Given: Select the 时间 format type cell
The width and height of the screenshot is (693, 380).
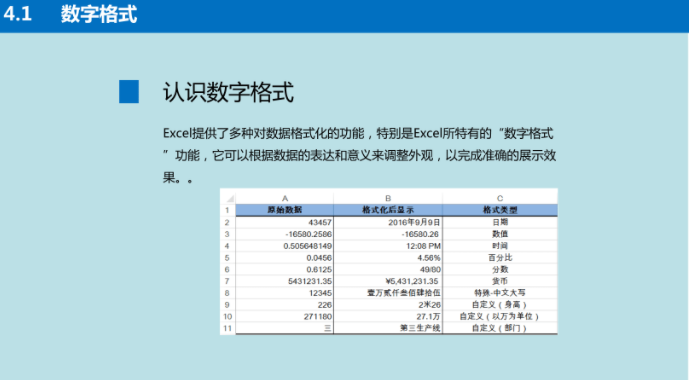Looking at the screenshot, I should pyautogui.click(x=500, y=246).
